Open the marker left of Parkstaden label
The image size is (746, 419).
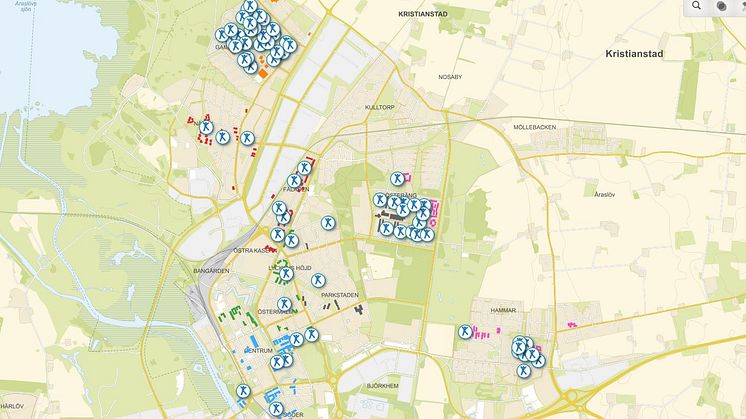(318, 283)
